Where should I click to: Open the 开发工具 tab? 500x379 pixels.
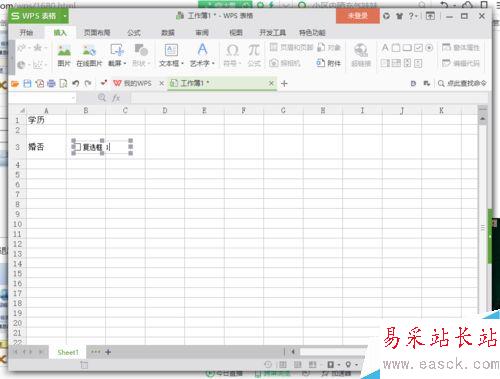point(272,32)
